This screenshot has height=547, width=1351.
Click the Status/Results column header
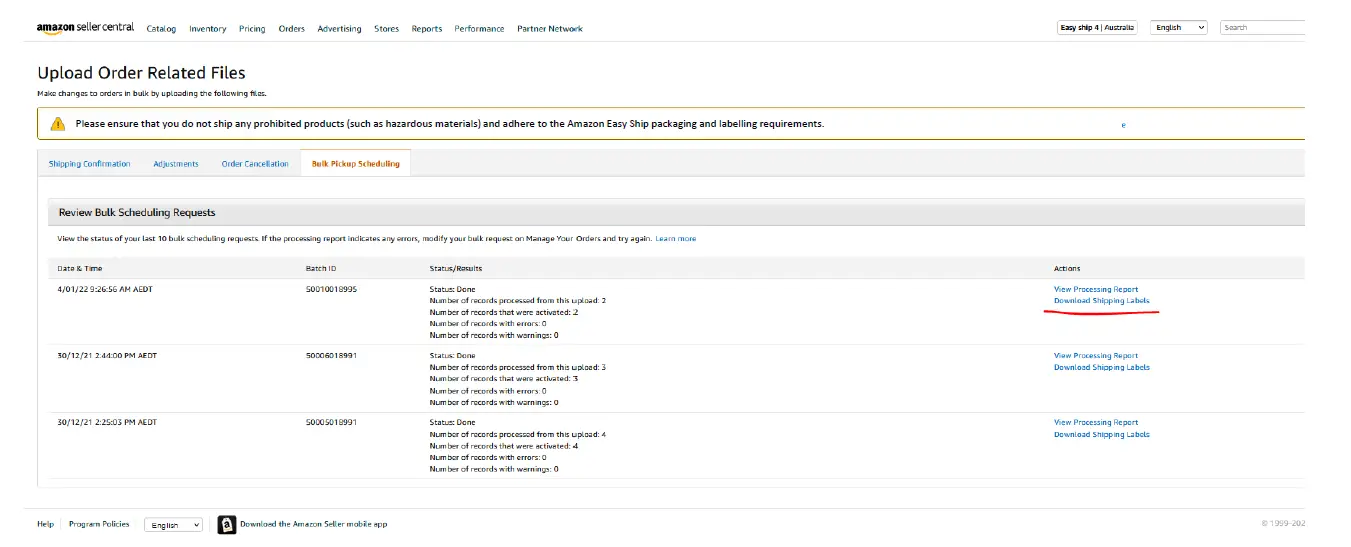(x=456, y=269)
